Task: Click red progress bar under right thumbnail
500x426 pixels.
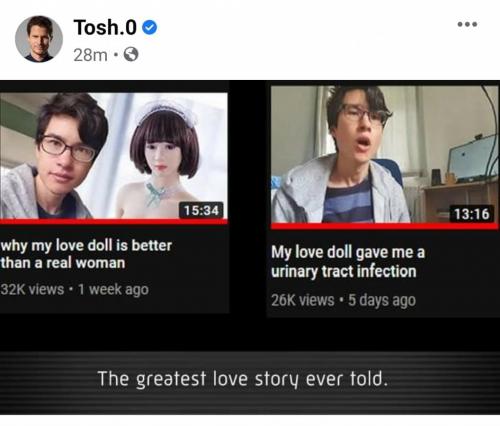Action: point(384,226)
